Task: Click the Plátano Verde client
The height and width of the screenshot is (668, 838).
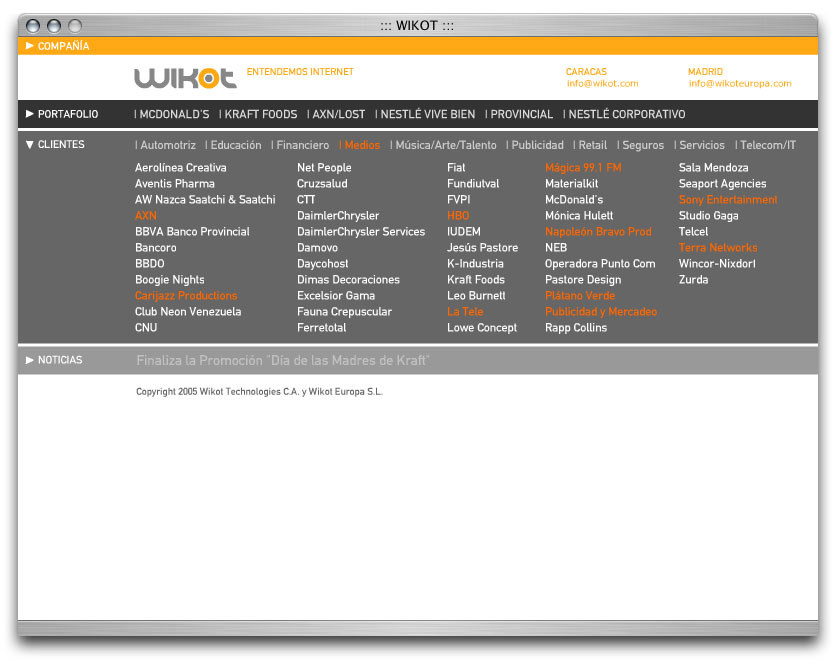Action: pos(580,296)
